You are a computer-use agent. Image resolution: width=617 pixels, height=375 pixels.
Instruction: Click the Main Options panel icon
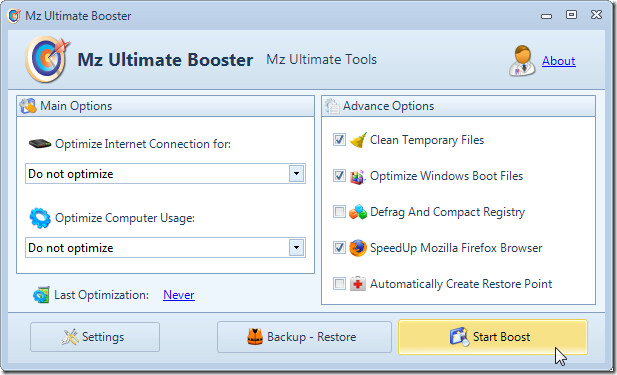pyautogui.click(x=28, y=106)
